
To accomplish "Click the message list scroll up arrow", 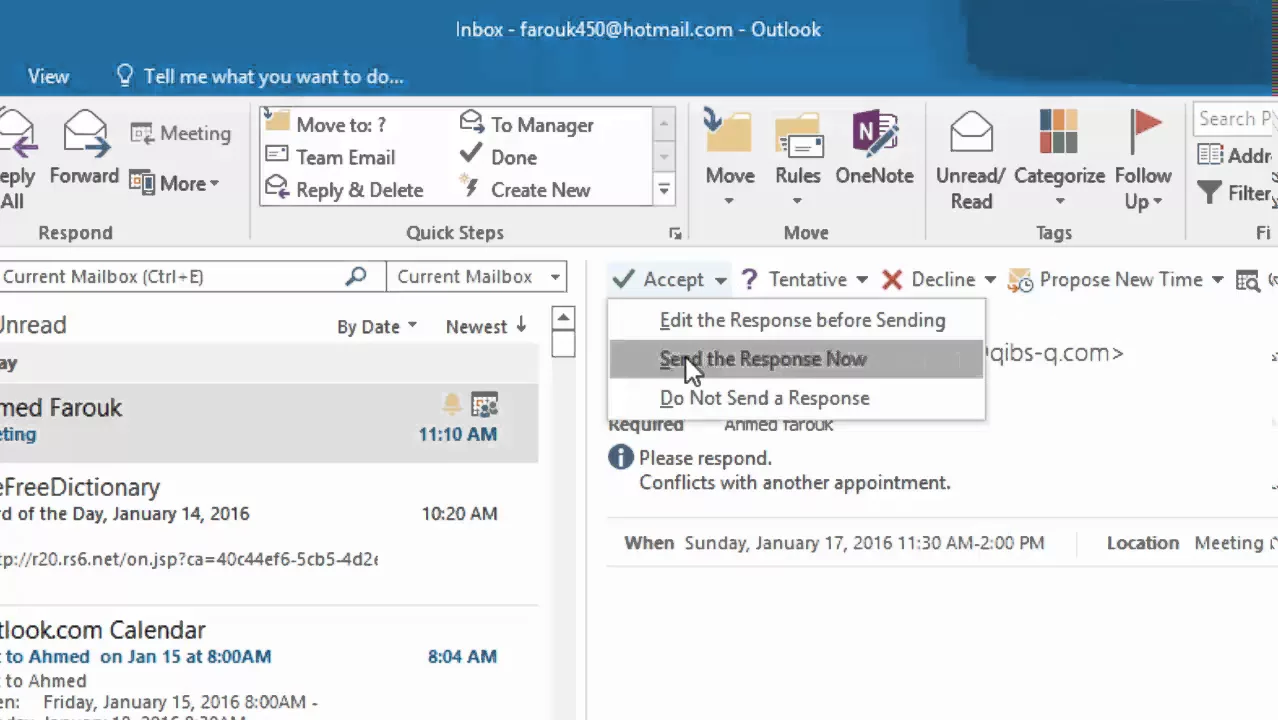I will (564, 318).
